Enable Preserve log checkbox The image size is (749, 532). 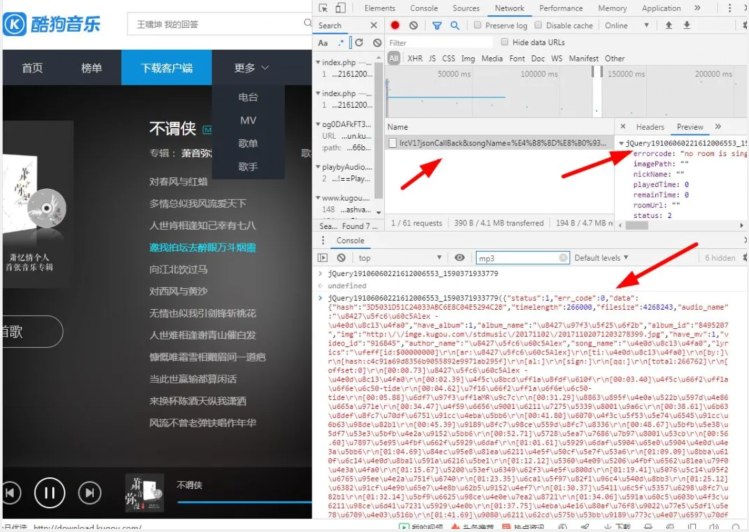(x=477, y=25)
